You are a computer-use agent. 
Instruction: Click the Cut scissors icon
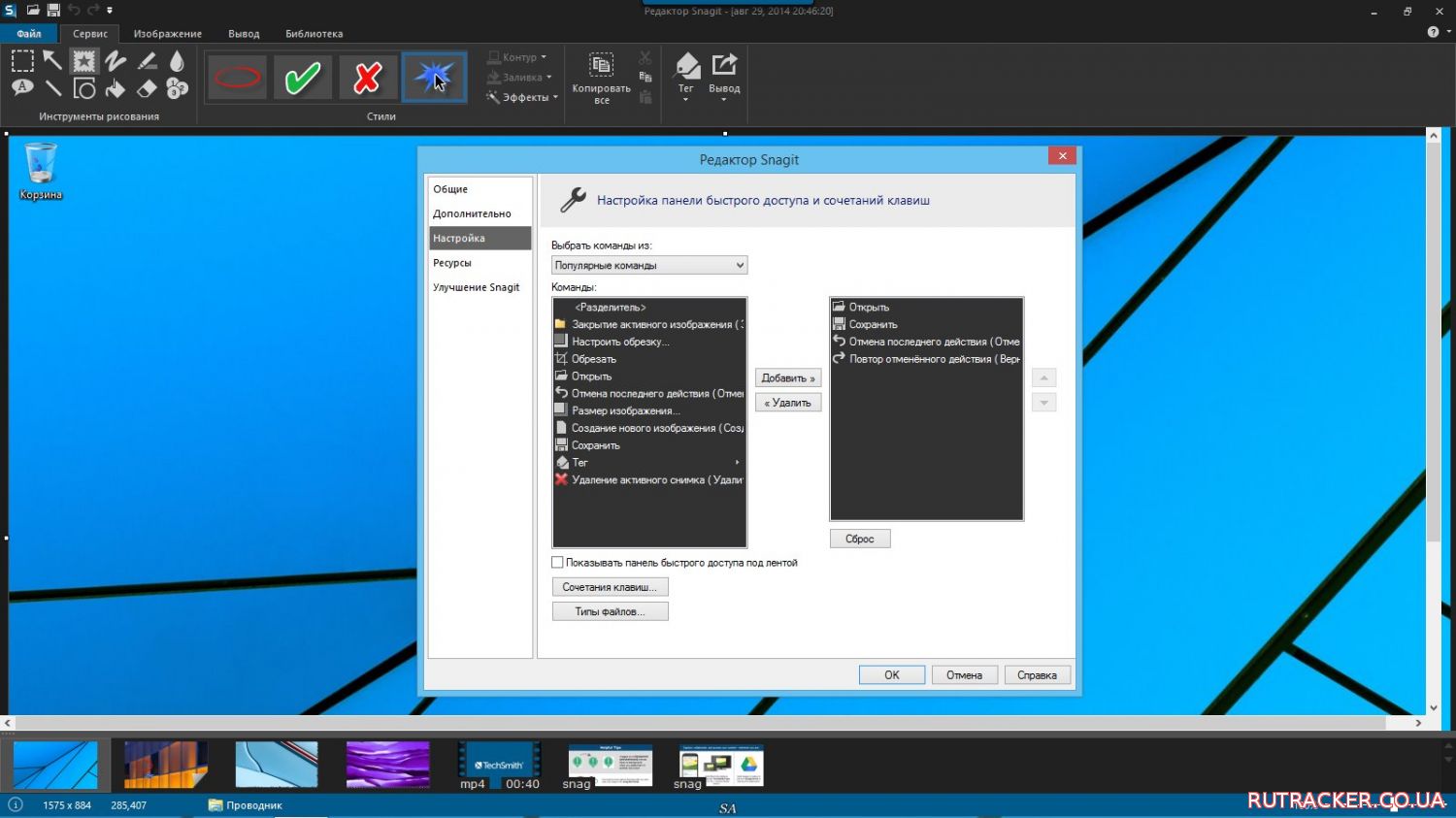pos(645,58)
